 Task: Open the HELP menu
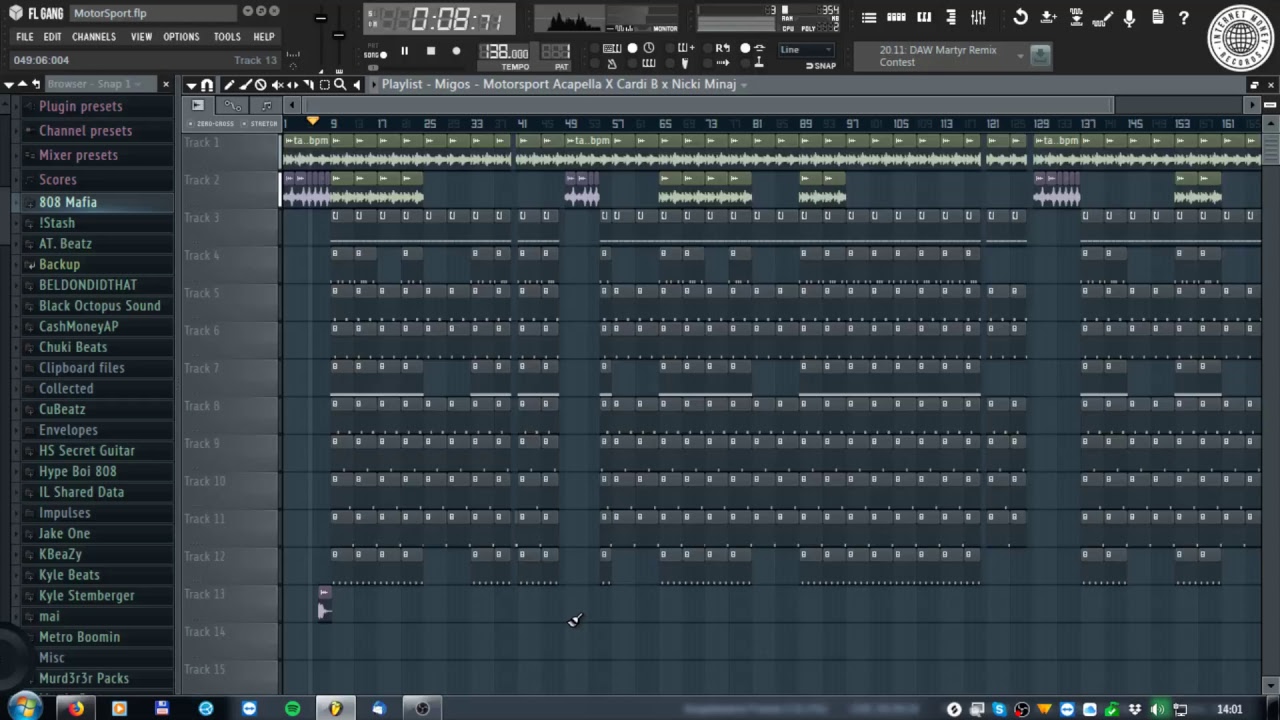263,37
